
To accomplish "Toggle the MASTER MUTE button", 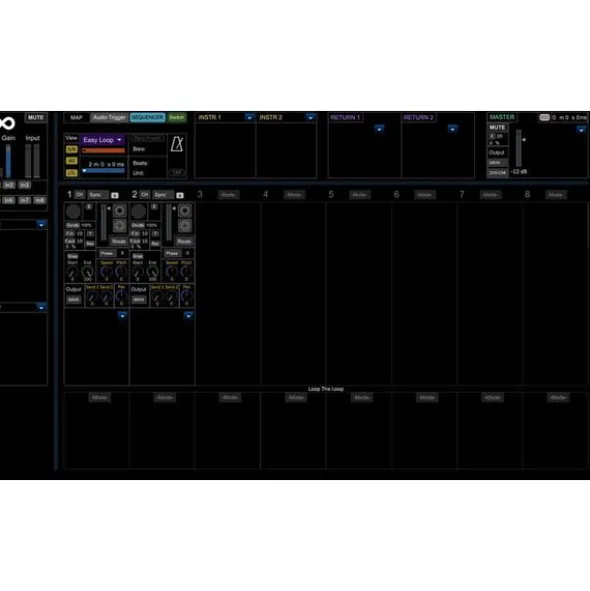I will tap(497, 127).
